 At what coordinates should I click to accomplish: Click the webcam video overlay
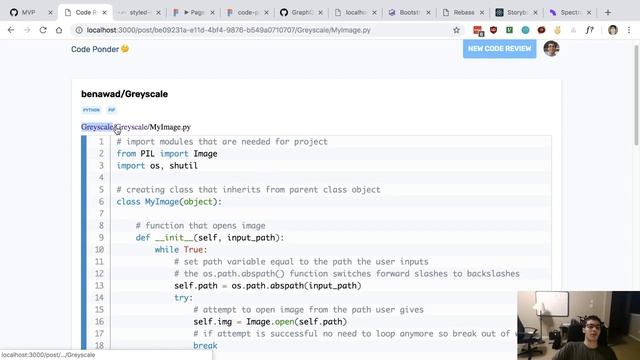click(578, 325)
